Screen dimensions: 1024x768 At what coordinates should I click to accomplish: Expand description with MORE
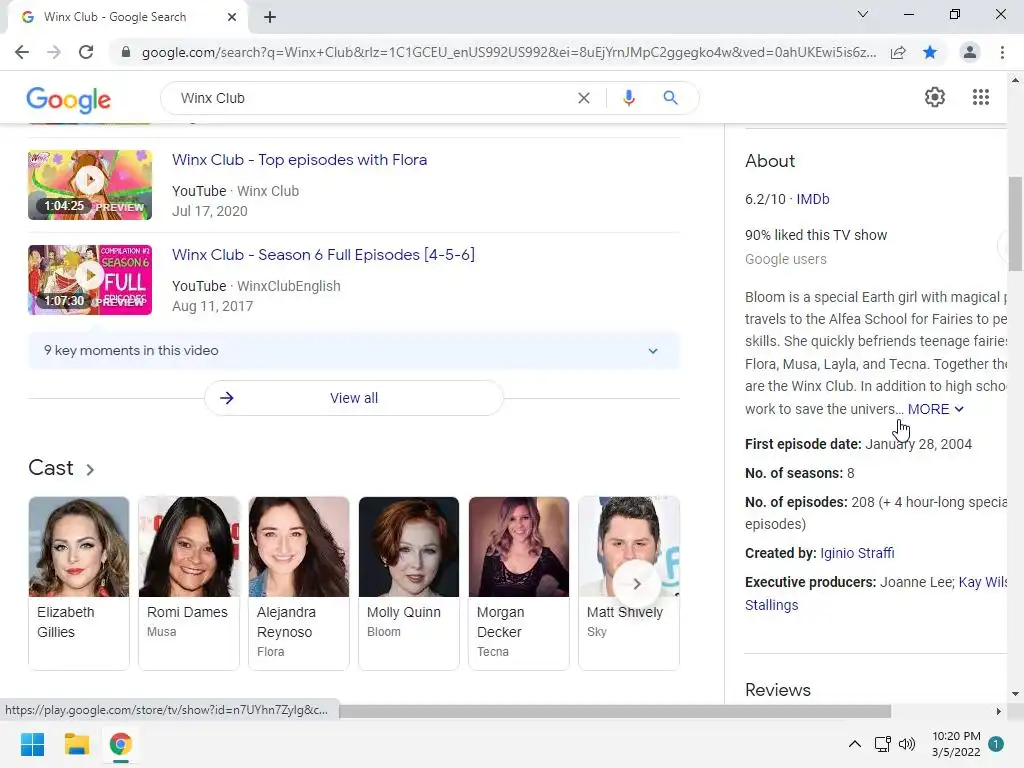click(935, 409)
